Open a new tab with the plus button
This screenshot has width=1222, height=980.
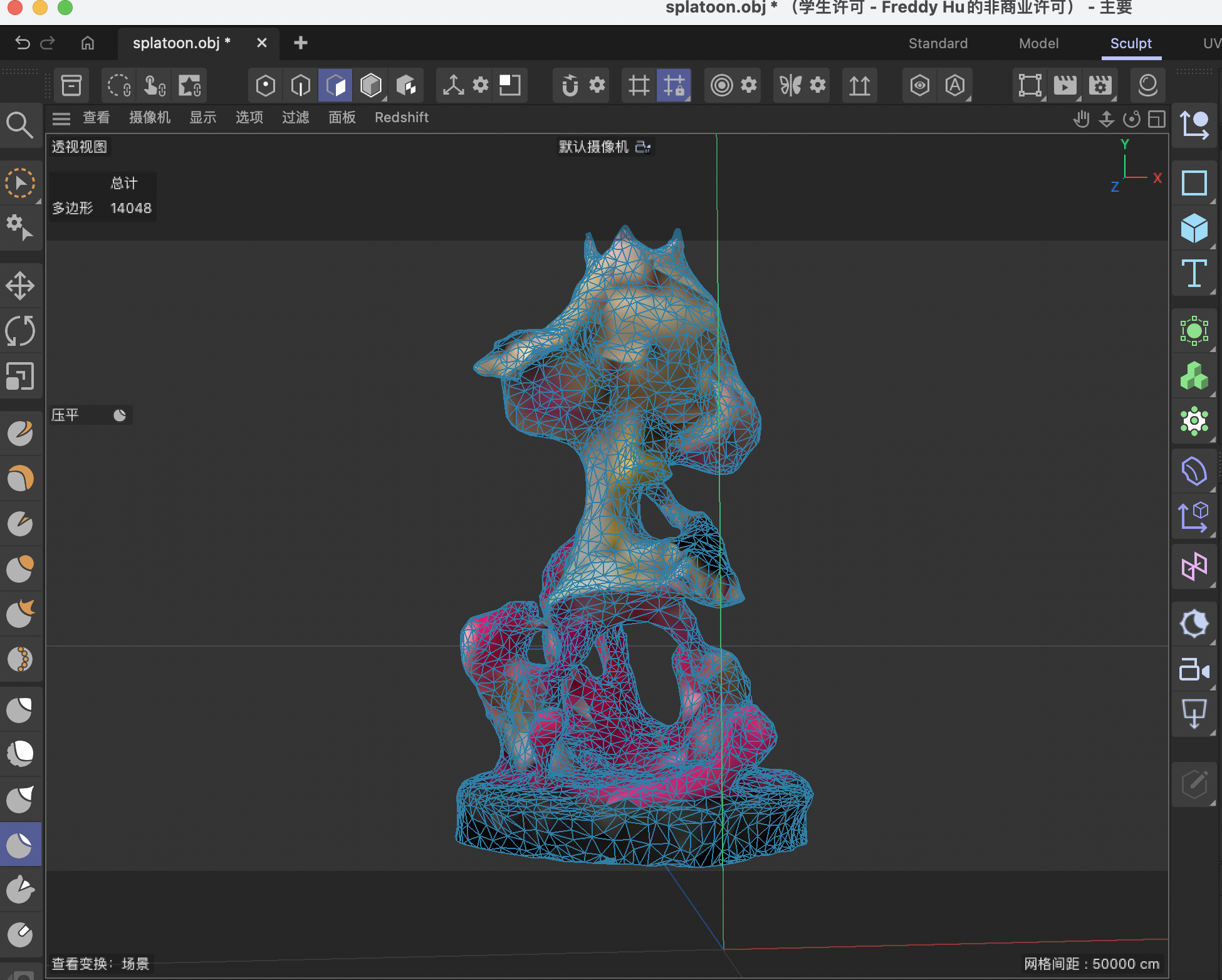tap(300, 43)
